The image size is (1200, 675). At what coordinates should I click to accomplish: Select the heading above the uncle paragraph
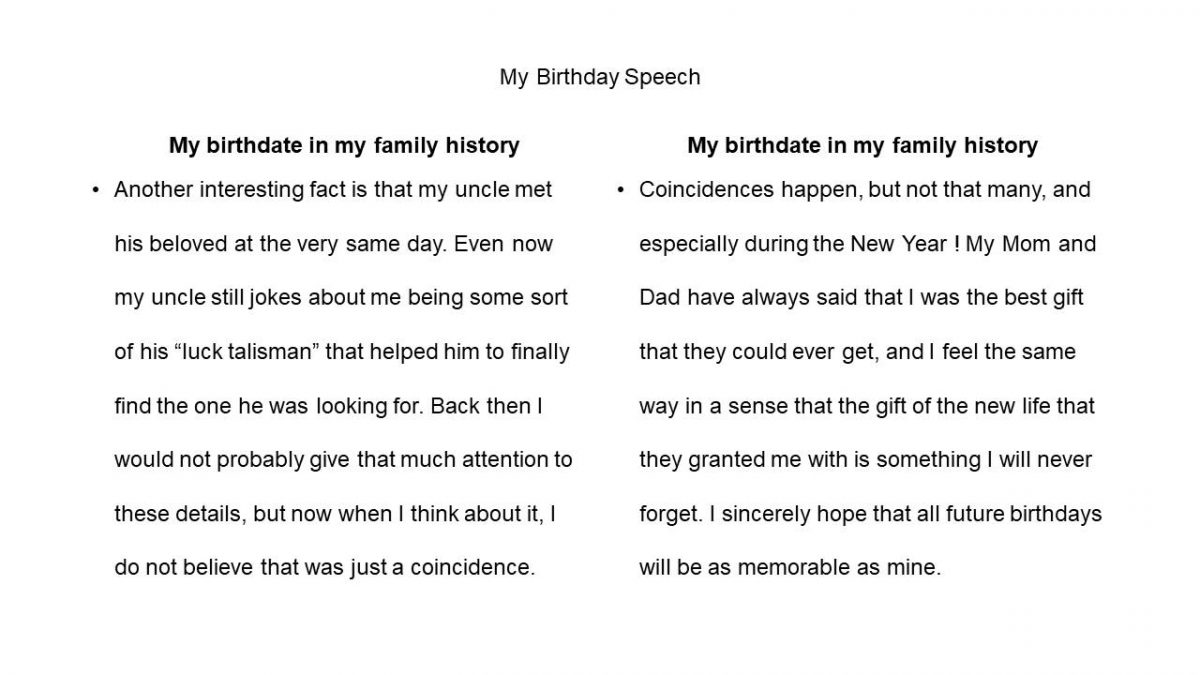pos(344,145)
